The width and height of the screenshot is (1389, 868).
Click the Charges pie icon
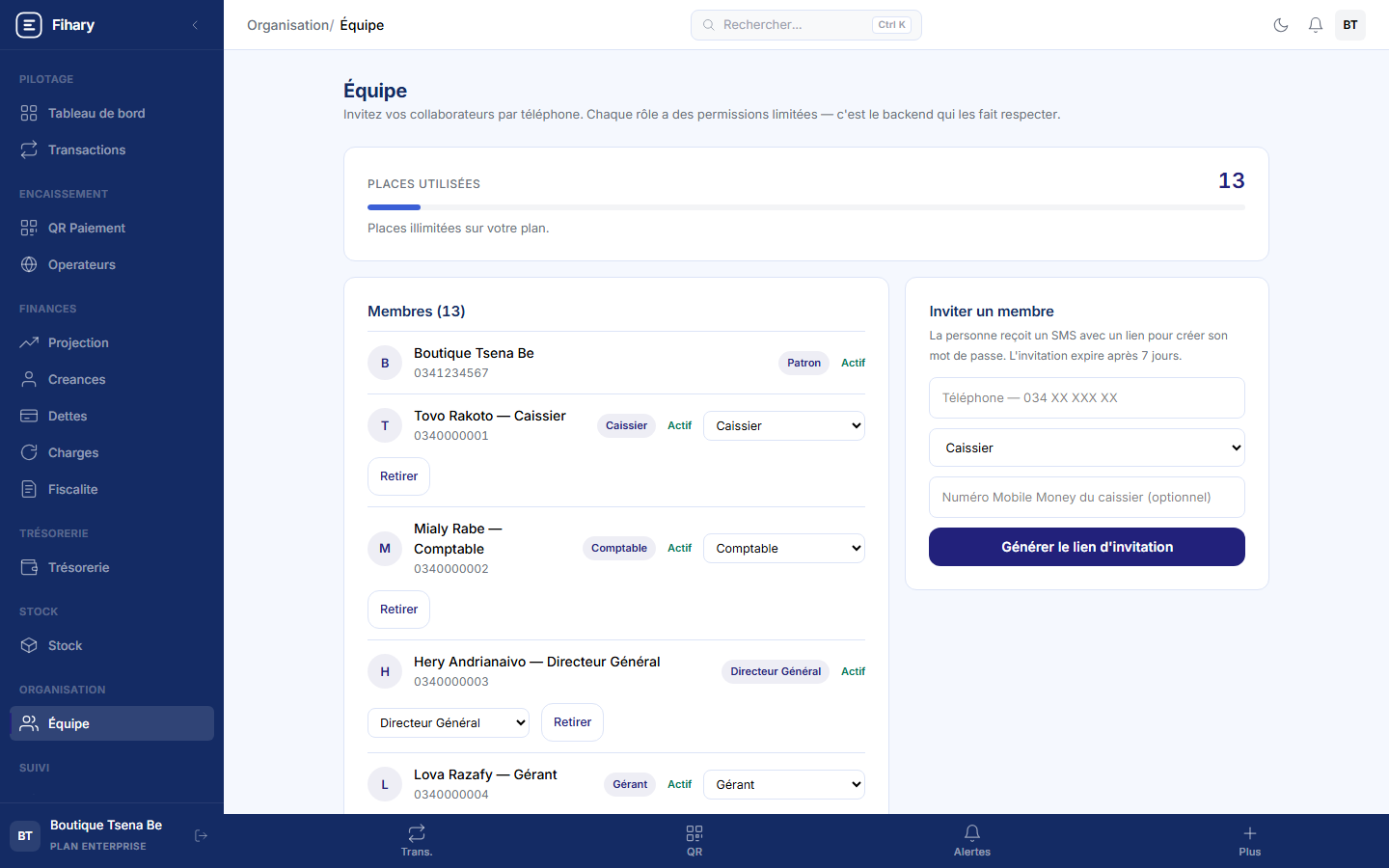pos(29,452)
